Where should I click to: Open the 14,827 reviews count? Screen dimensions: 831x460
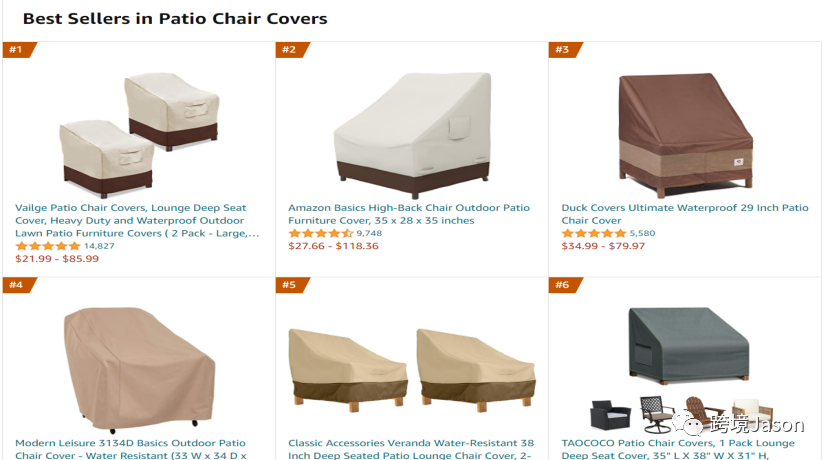click(x=99, y=246)
